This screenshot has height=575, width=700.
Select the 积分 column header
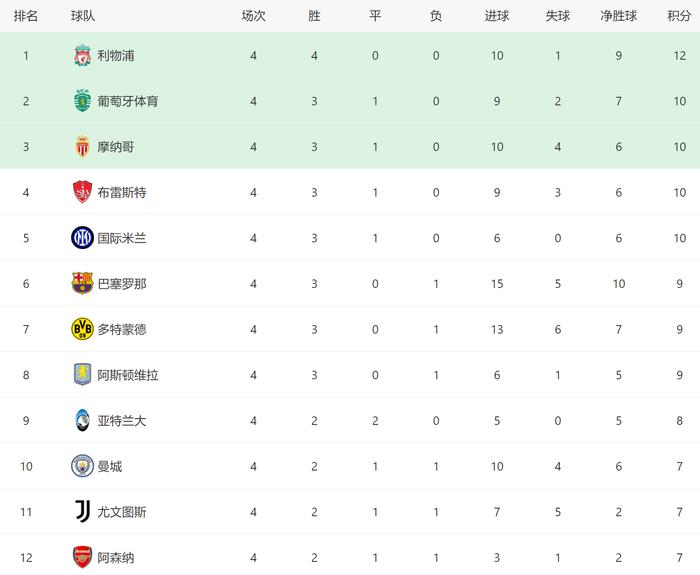coord(679,16)
